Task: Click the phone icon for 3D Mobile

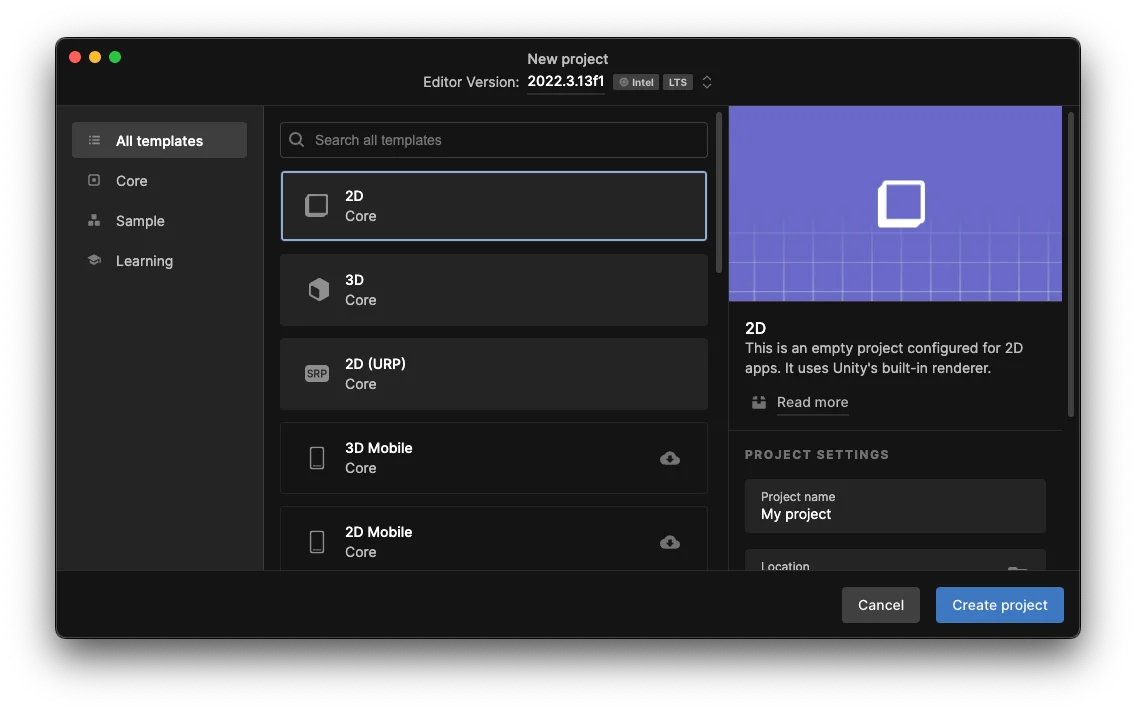Action: pos(317,458)
